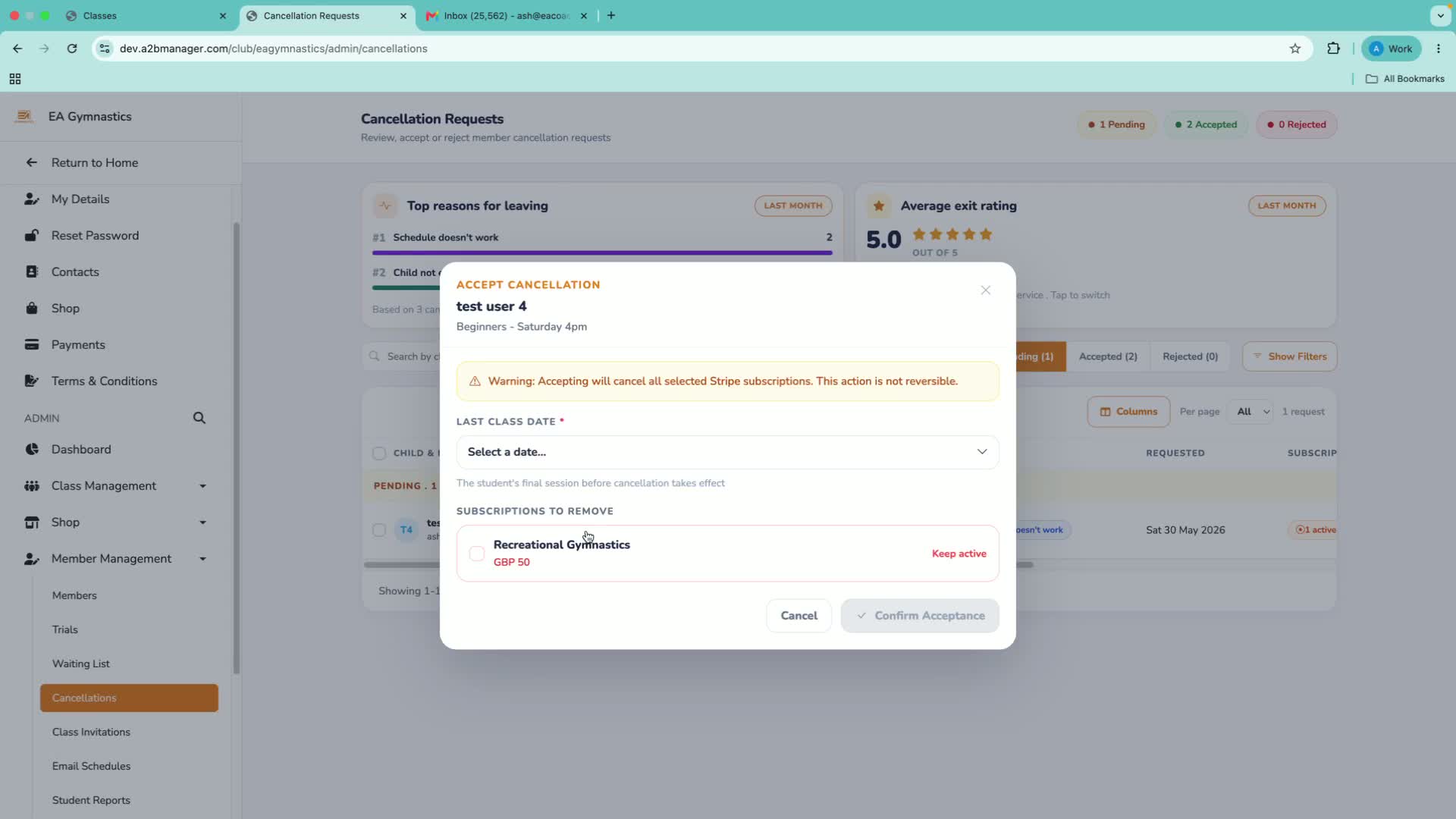The width and height of the screenshot is (1456, 819).
Task: Click the 0 Rejected status badge
Action: 1297,124
